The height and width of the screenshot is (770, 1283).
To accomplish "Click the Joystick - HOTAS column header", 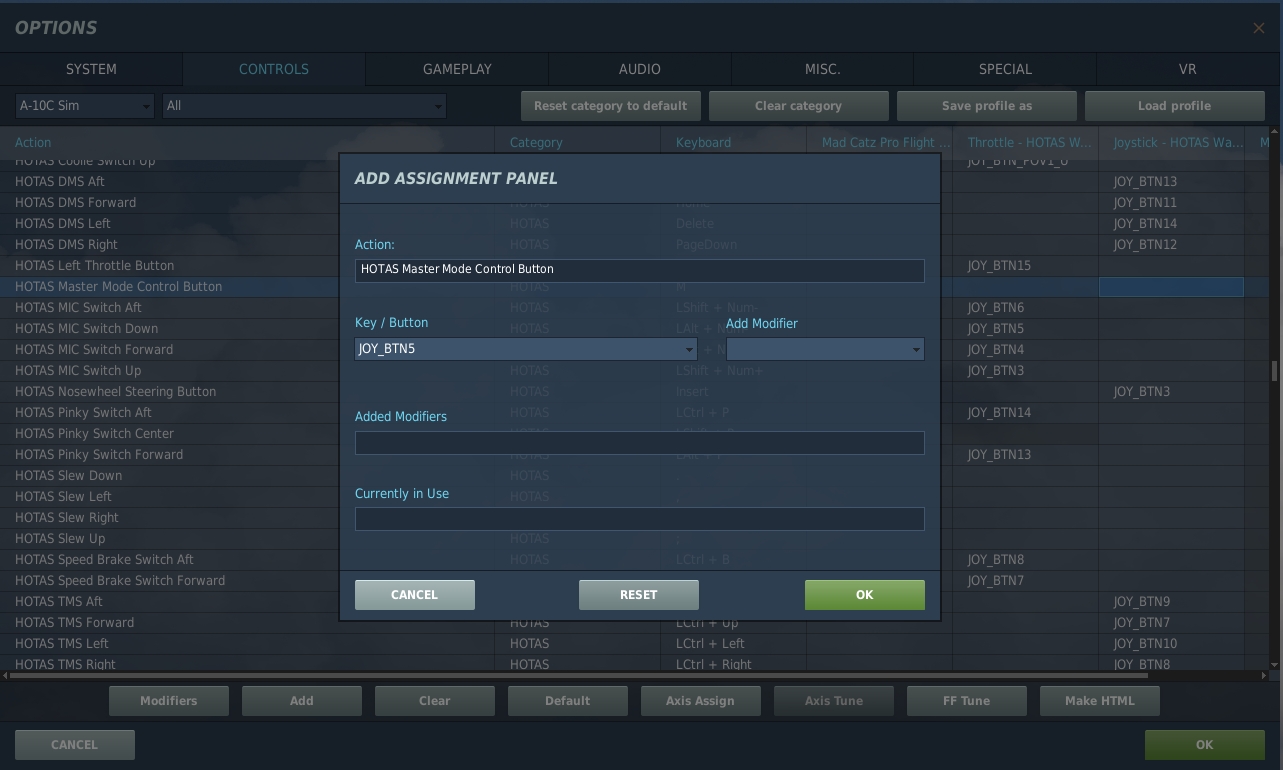I will point(1172,142).
